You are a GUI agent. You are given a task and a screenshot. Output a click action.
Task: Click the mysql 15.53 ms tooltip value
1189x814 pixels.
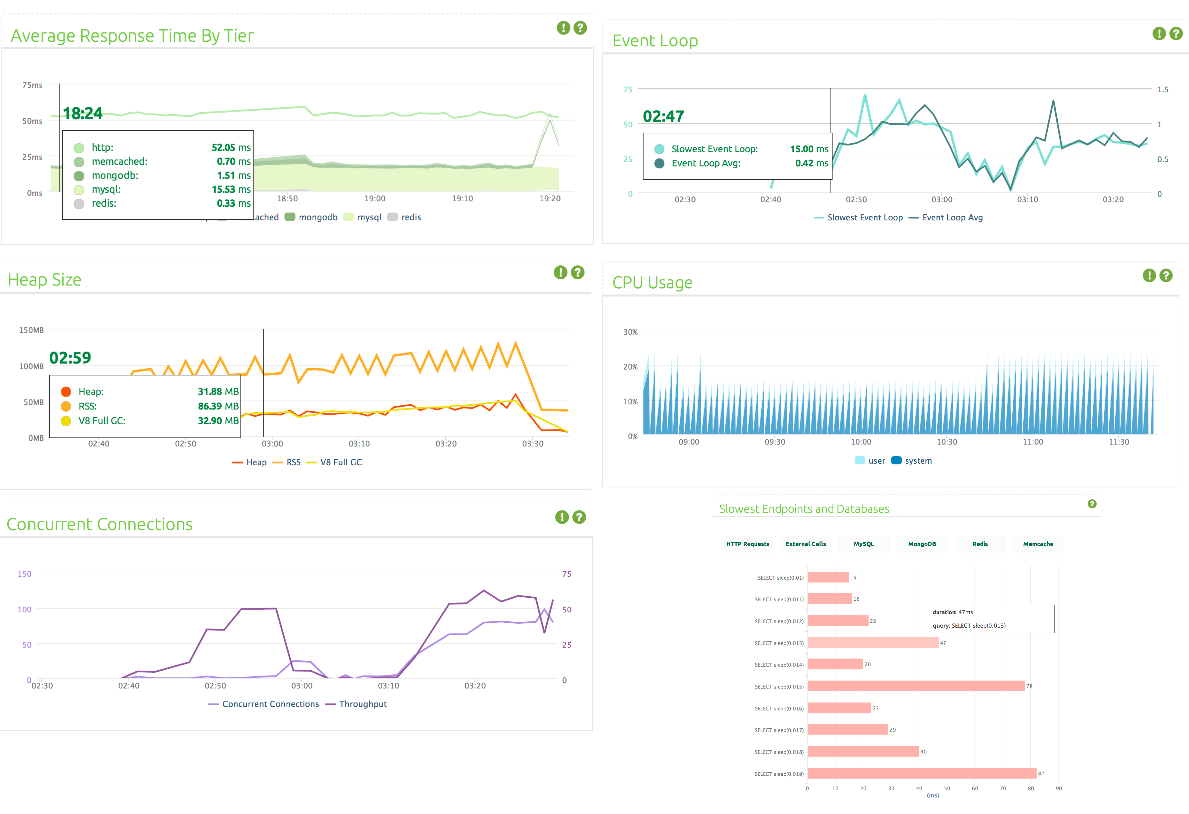(x=231, y=190)
